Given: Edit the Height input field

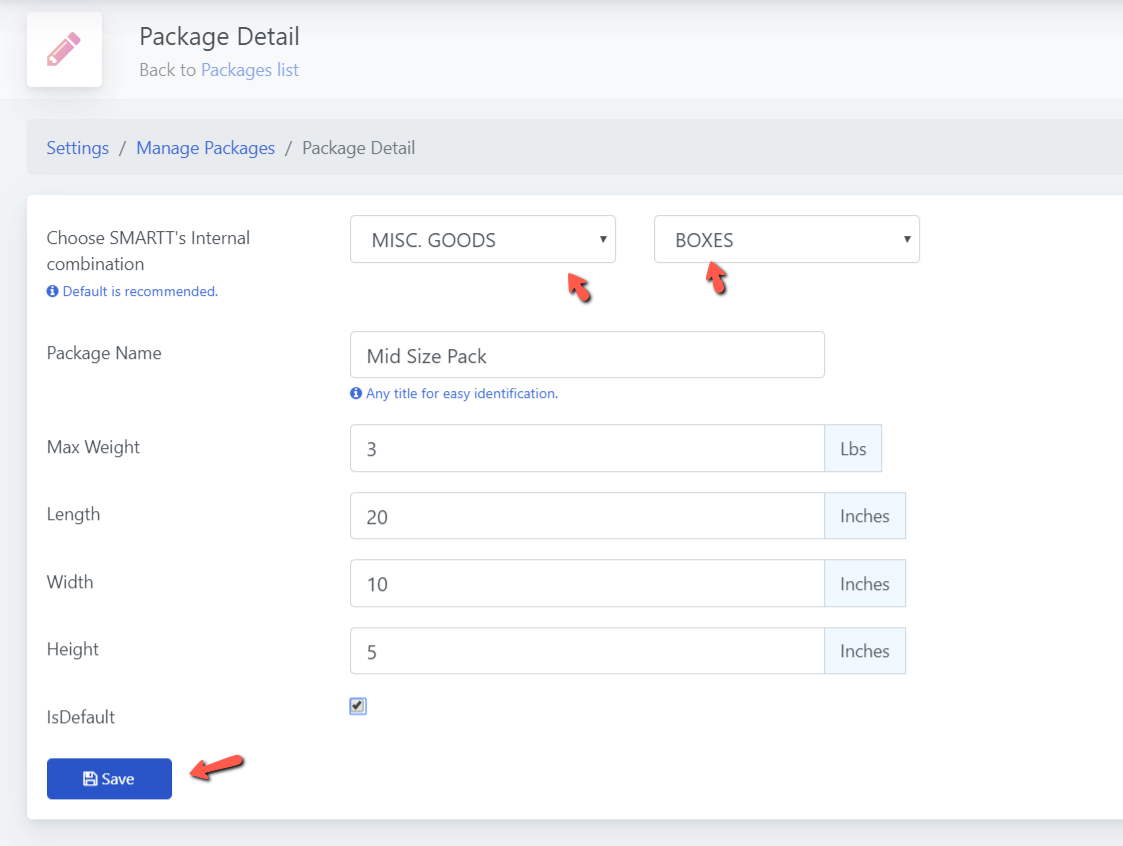Looking at the screenshot, I should click(587, 651).
